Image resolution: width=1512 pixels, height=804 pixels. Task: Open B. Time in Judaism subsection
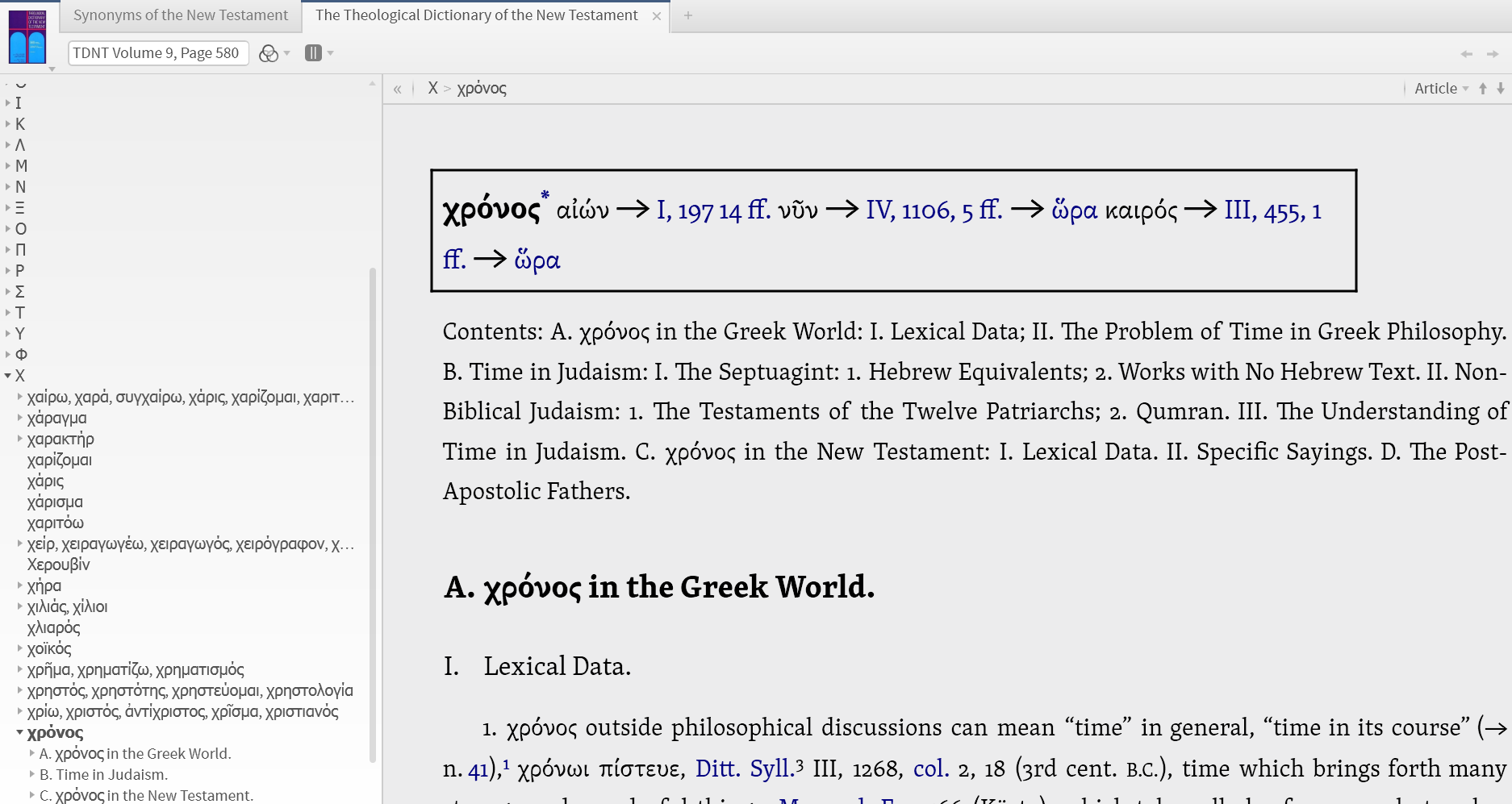click(x=103, y=774)
